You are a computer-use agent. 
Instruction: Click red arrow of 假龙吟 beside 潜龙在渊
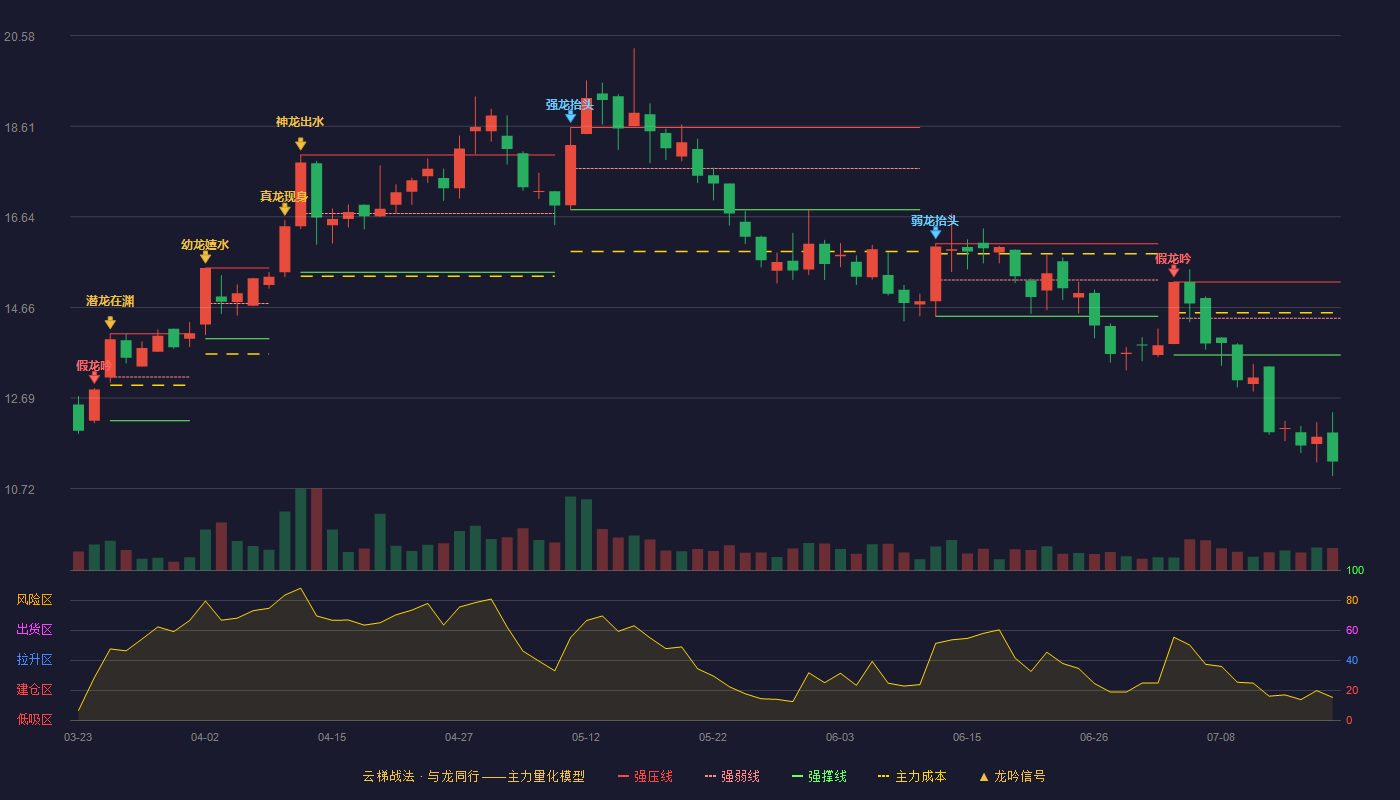click(x=94, y=377)
